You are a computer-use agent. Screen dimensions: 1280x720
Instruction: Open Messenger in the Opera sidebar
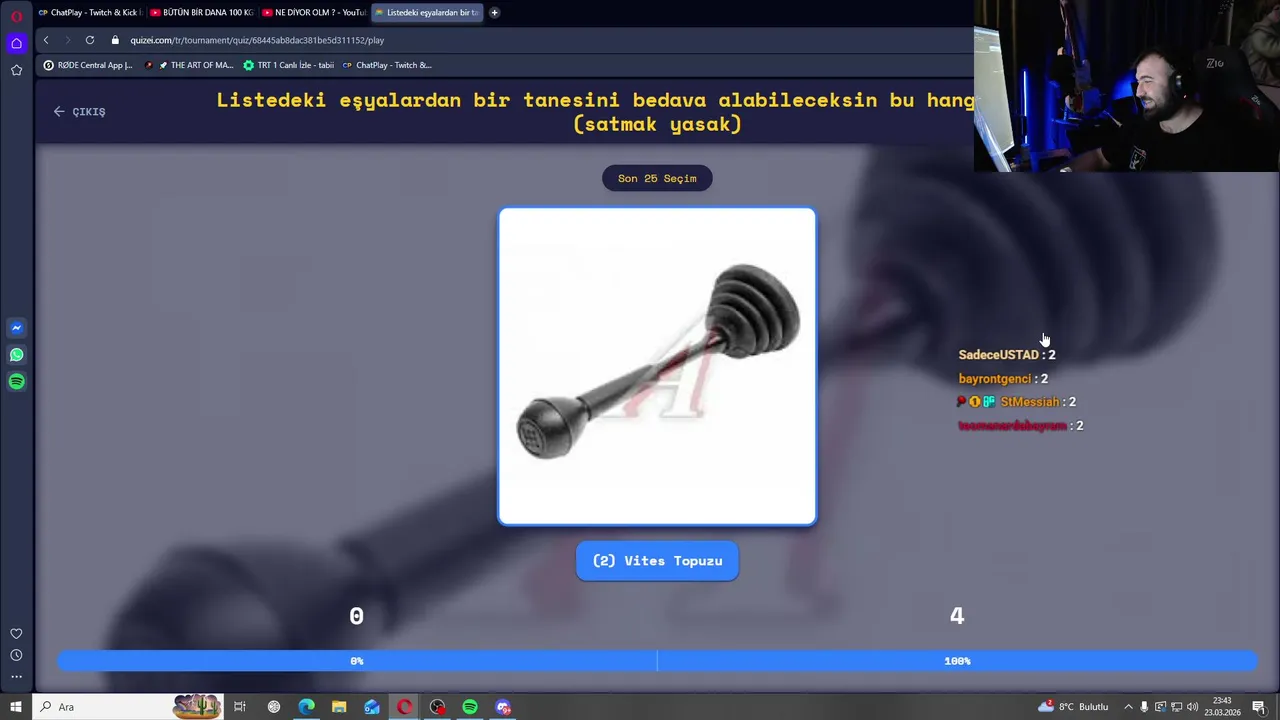pos(16,328)
